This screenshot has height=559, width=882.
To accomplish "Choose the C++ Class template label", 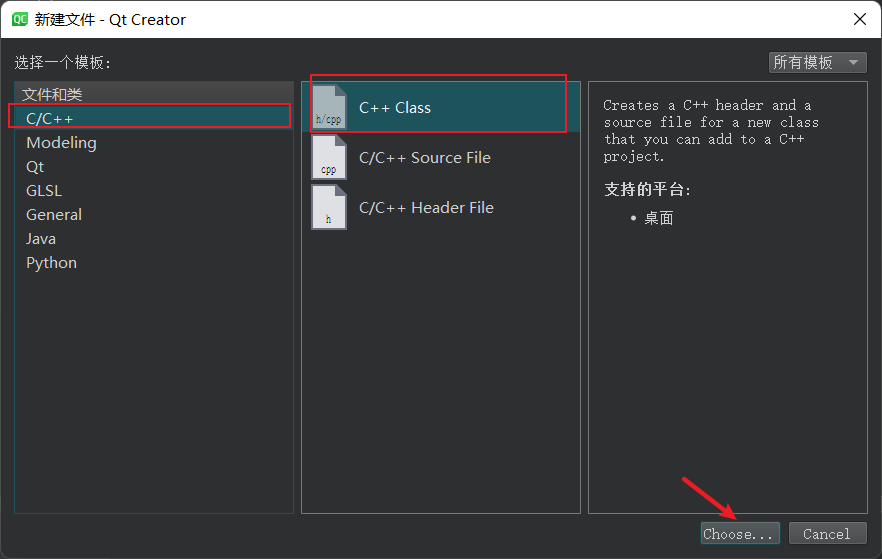I will pyautogui.click(x=395, y=107).
